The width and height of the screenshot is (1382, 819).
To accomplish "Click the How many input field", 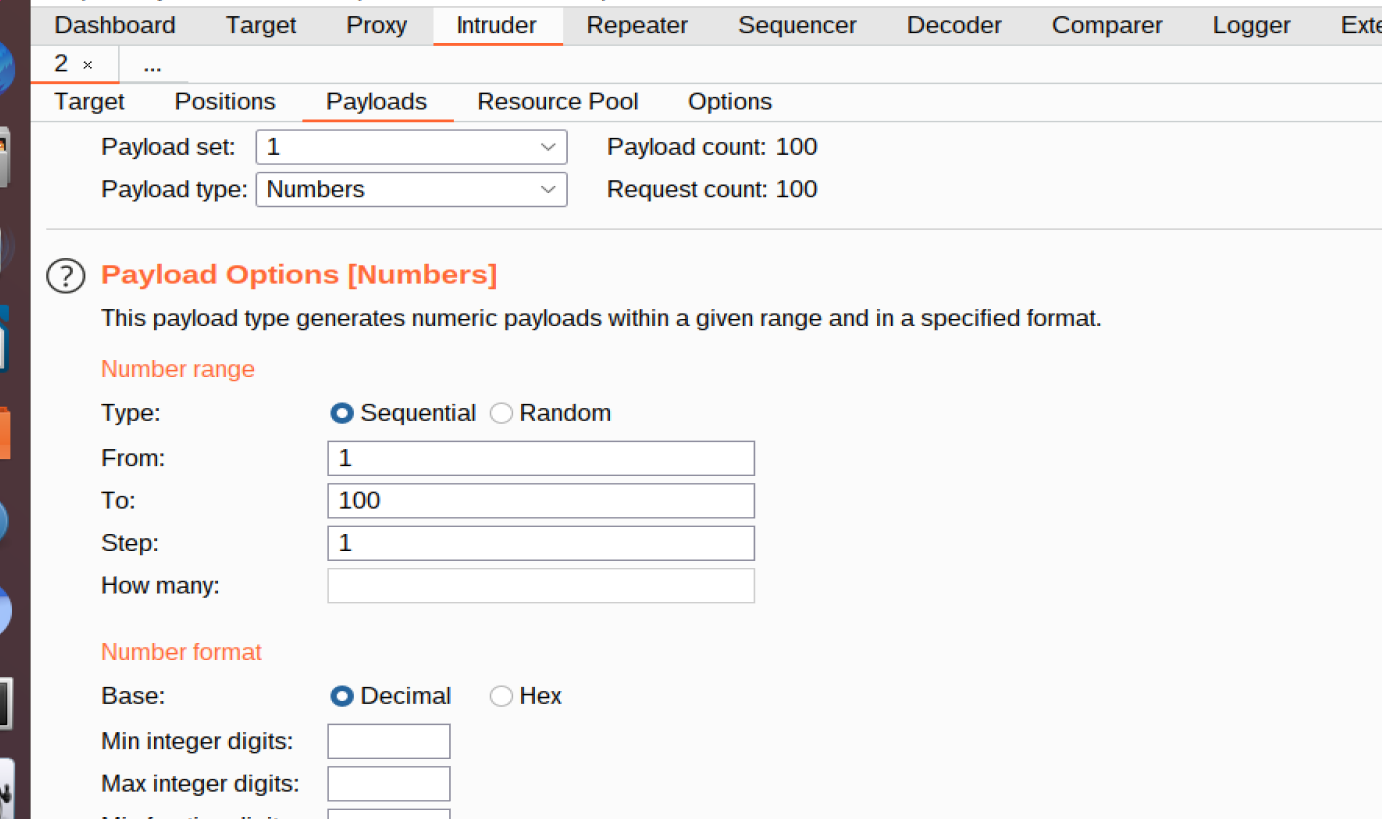I will coord(541,585).
